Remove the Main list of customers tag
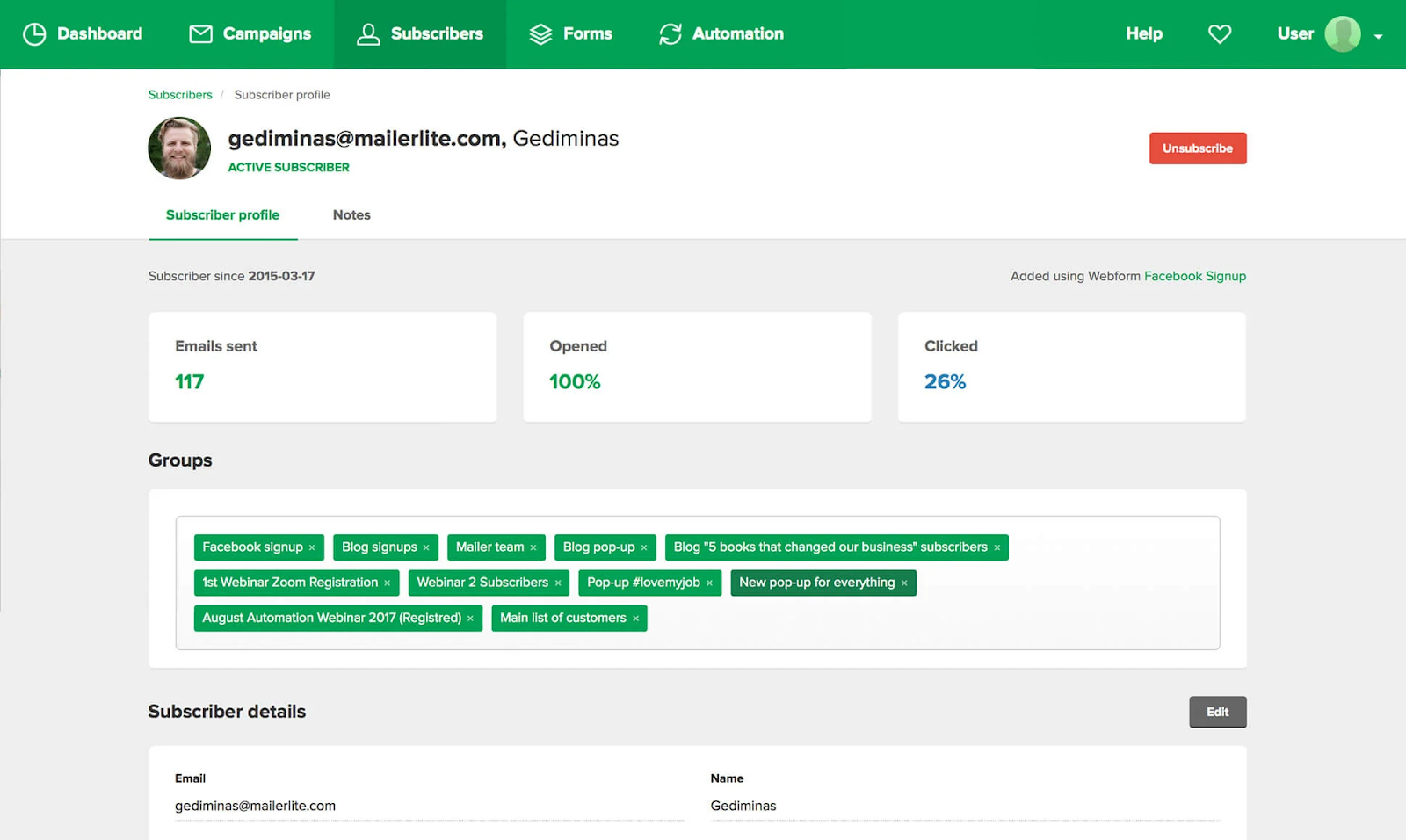This screenshot has width=1406, height=840. tap(636, 619)
